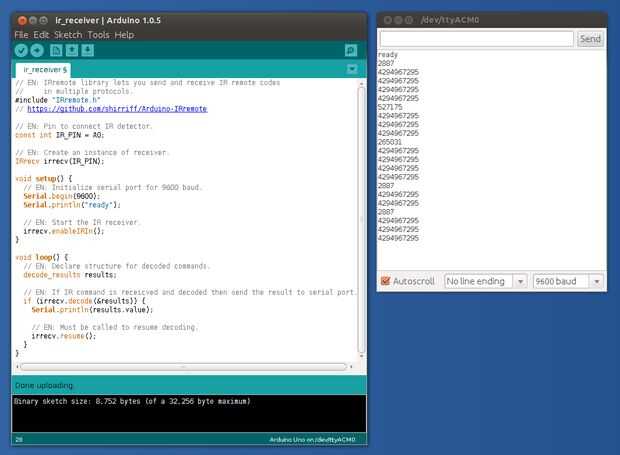Click 'Arduino Uno on /dev/ttyACM0' status text
620x455 pixels.
[312, 440]
